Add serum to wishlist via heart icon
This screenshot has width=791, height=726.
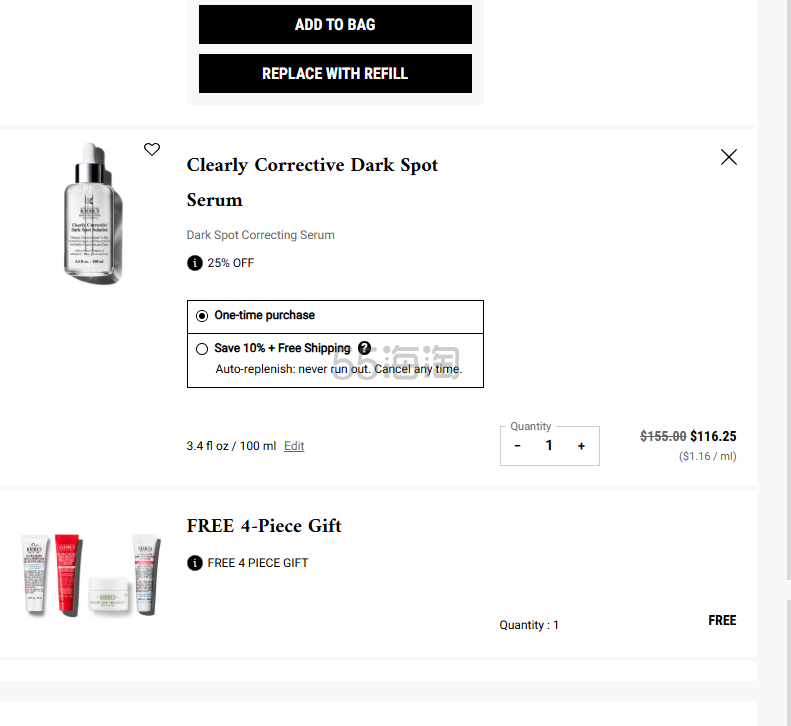152,149
